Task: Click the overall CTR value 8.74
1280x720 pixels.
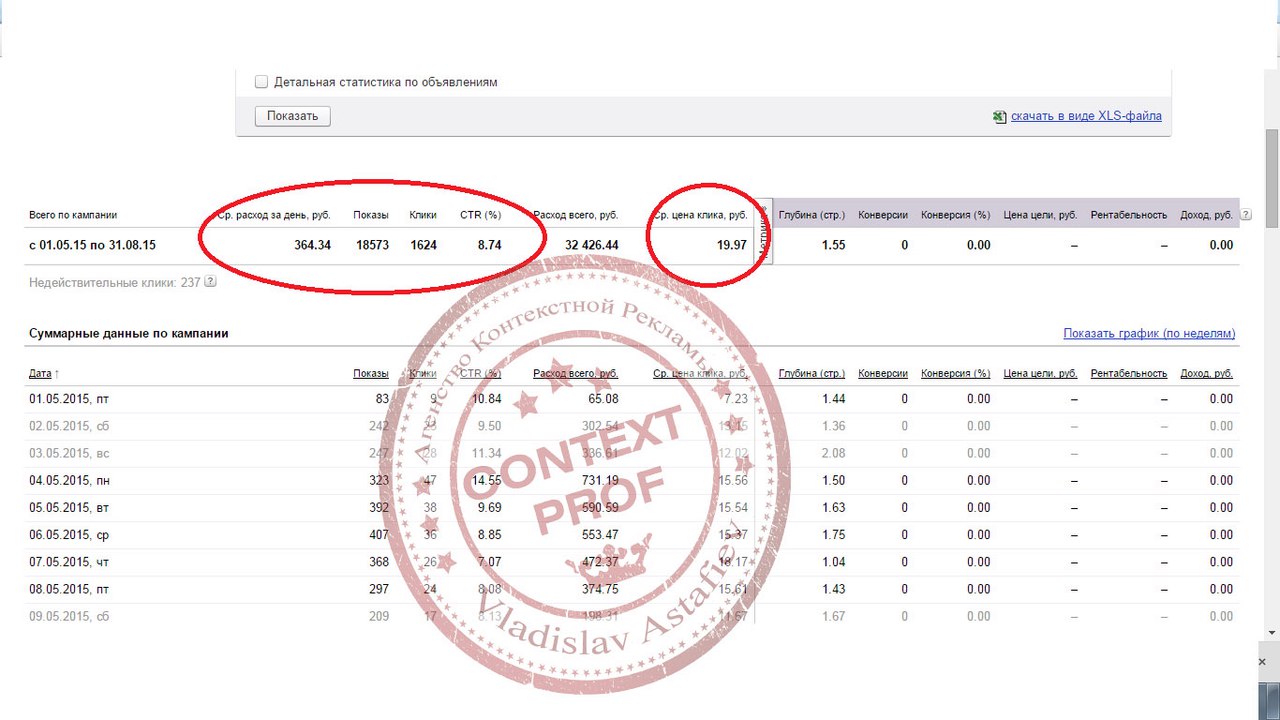Action: [x=489, y=245]
